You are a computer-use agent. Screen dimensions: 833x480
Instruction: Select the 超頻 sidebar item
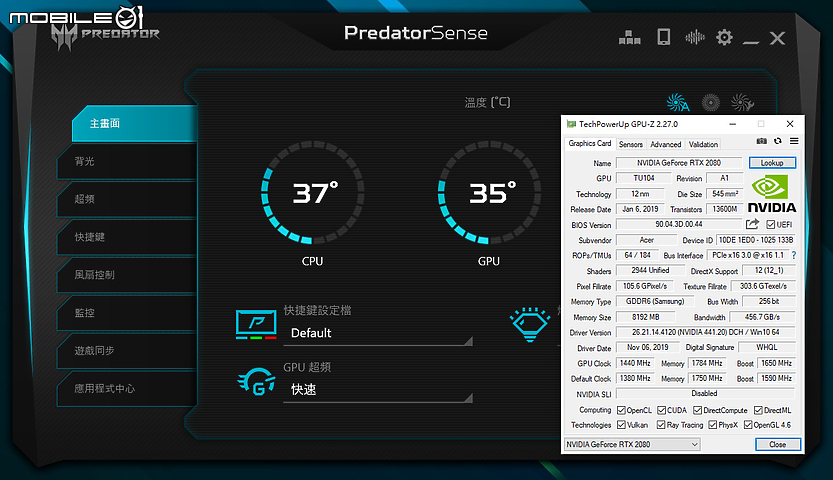(x=128, y=199)
